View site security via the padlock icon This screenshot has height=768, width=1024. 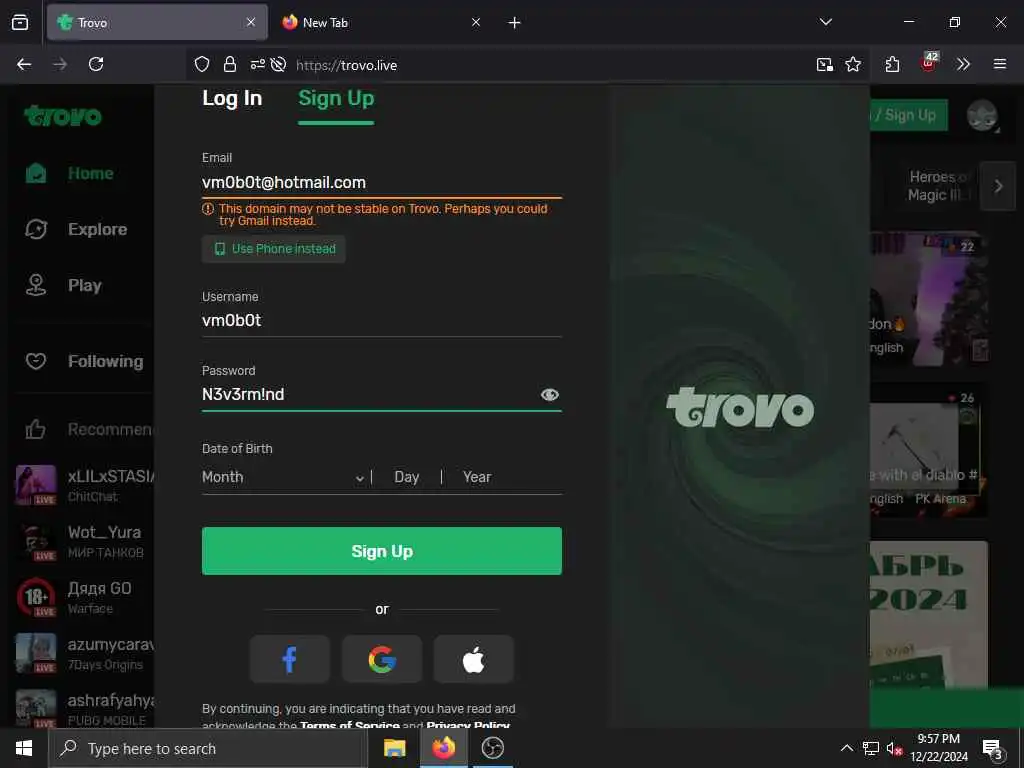tap(230, 65)
